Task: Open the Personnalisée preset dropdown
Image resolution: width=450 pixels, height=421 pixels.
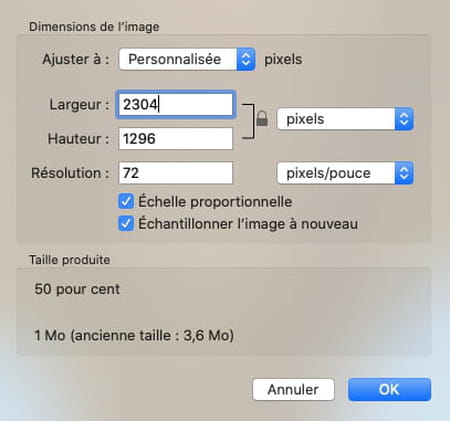Action: [x=187, y=59]
